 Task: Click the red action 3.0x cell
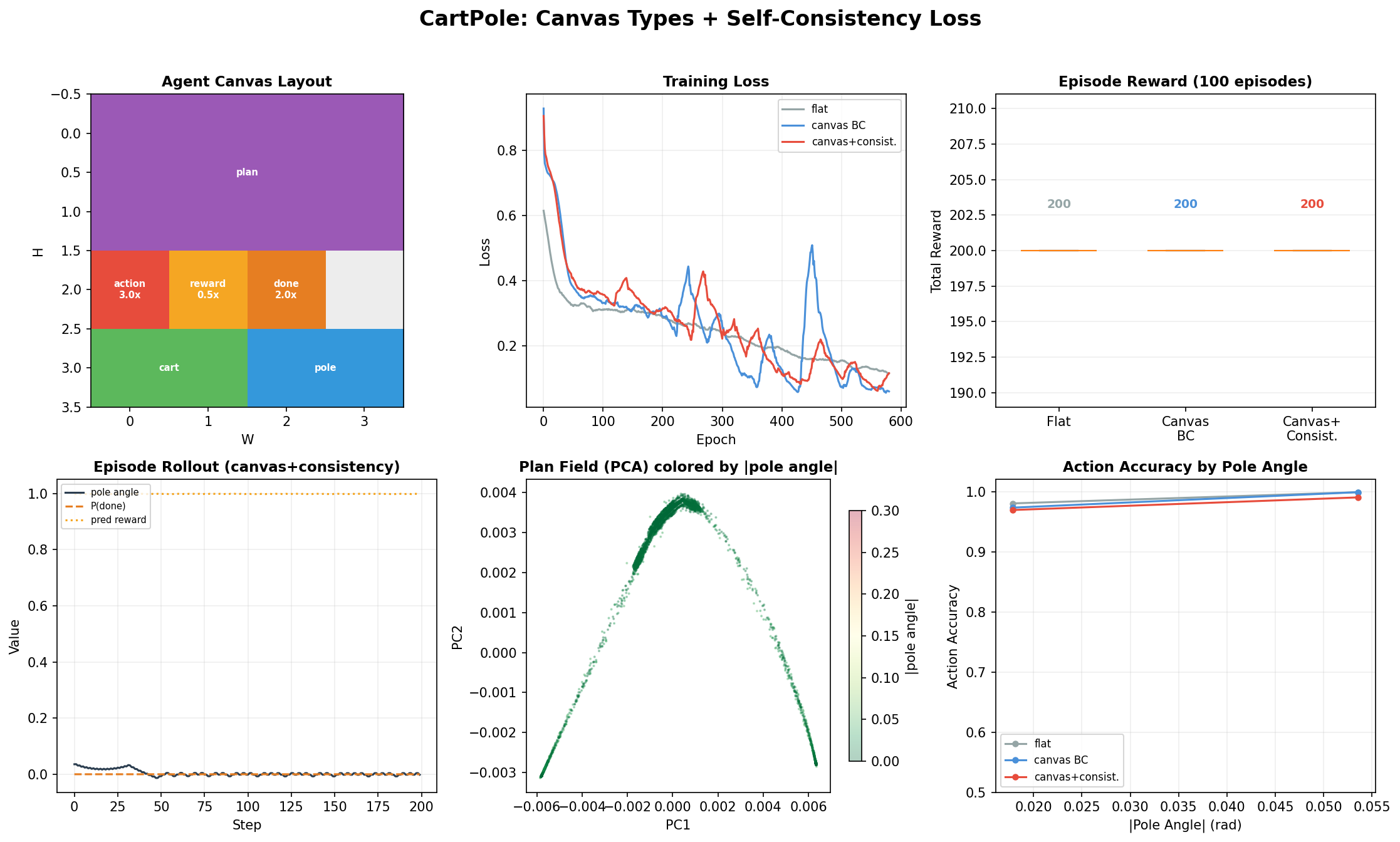[x=130, y=289]
